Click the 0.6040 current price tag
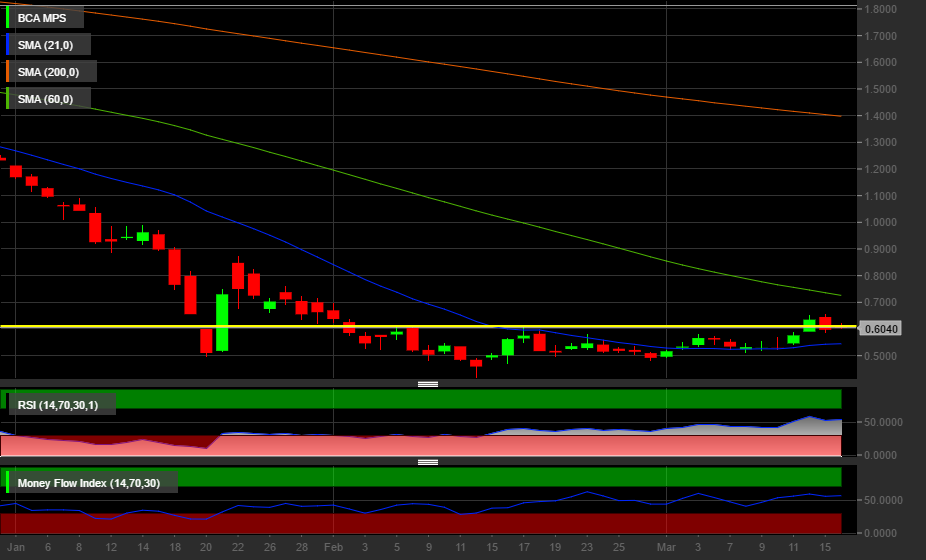Screen dimensions: 926x560 (880, 329)
